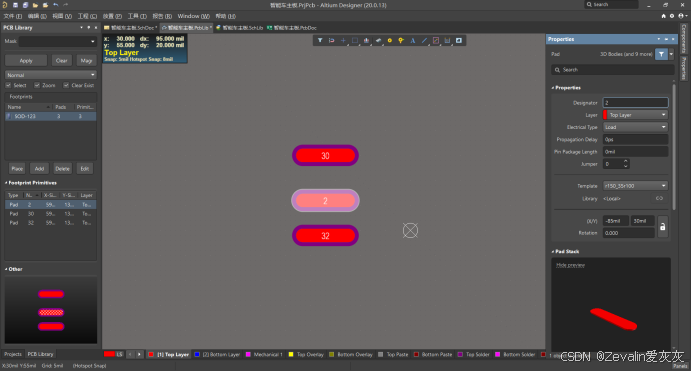The image size is (692, 371).
Task: Adjust the Jumper stepper arrows
Action: click(x=625, y=164)
